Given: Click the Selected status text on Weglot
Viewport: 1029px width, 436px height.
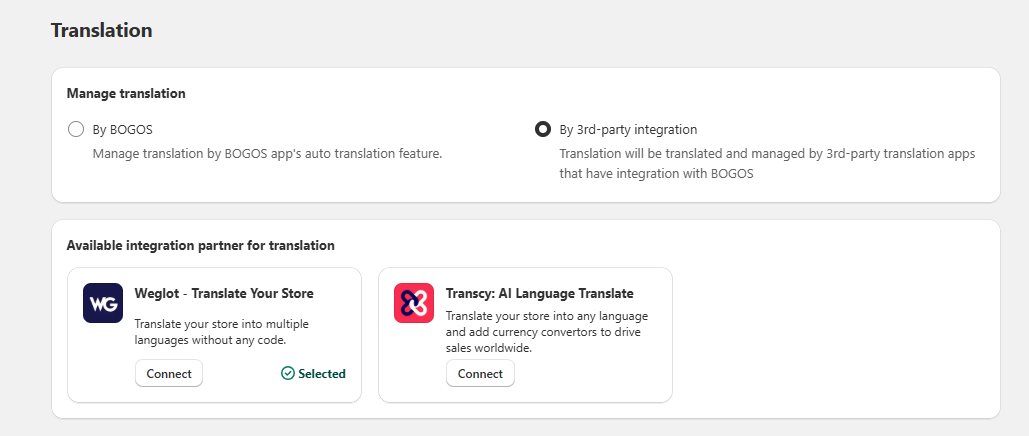Looking at the screenshot, I should [322, 374].
